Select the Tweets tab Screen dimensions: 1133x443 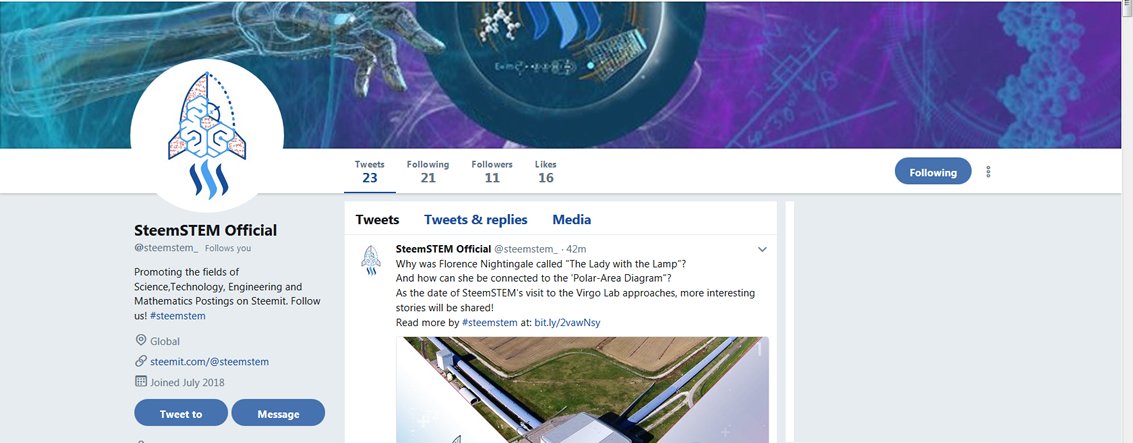tap(377, 220)
